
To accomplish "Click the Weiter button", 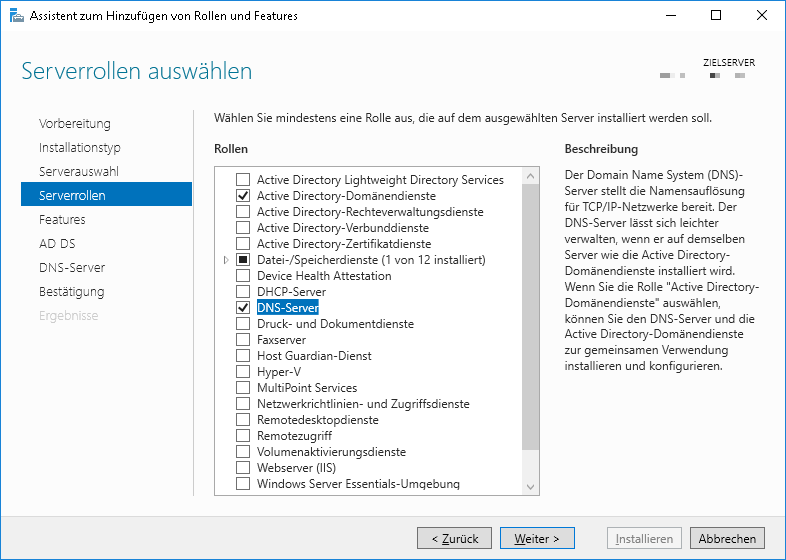I will point(537,538).
